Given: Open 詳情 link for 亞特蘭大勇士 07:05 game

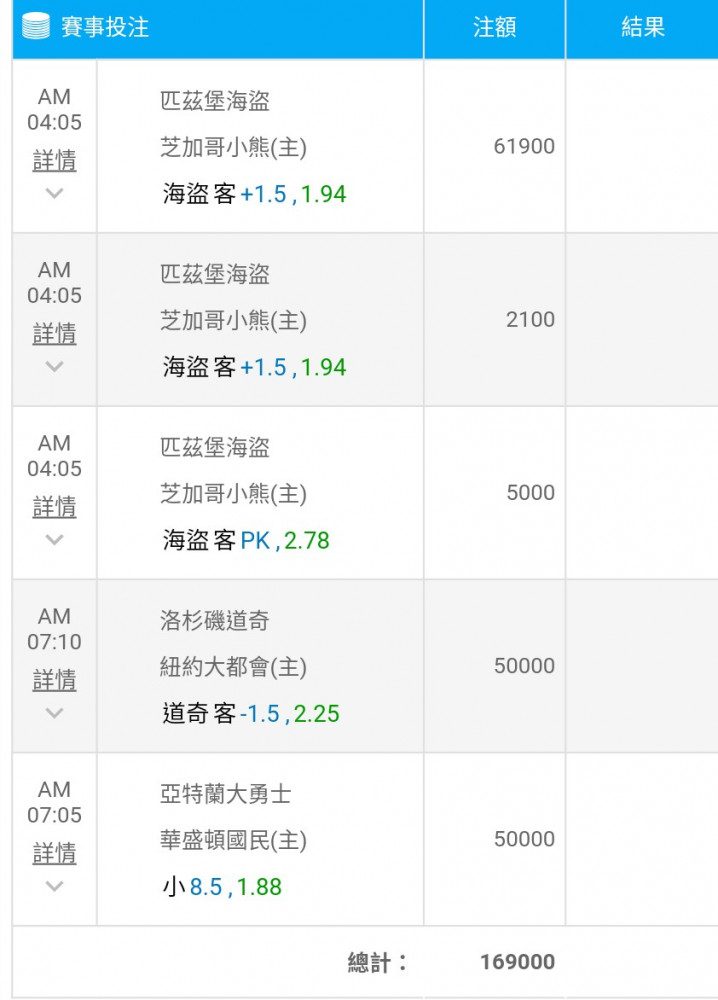Looking at the screenshot, I should (x=55, y=853).
